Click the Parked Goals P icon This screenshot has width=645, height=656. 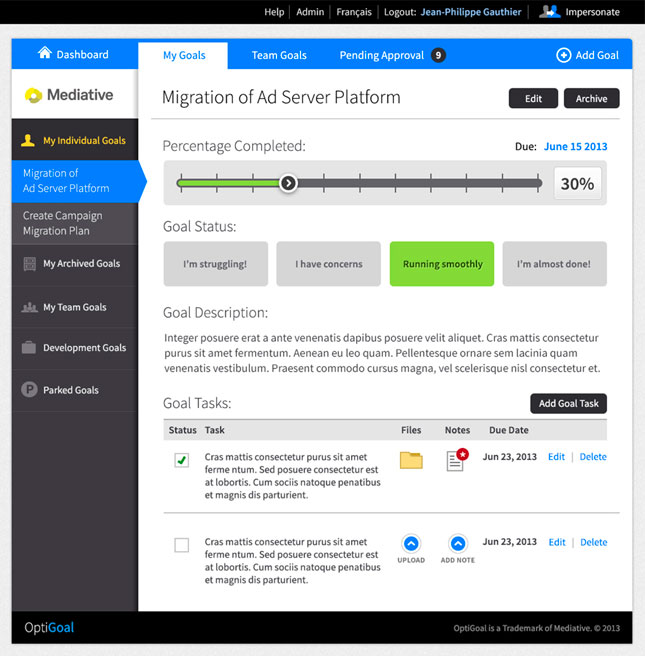pos(29,390)
